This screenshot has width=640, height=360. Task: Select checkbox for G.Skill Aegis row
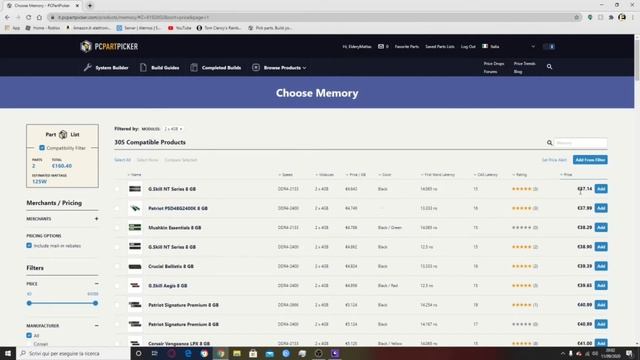[x=117, y=286]
